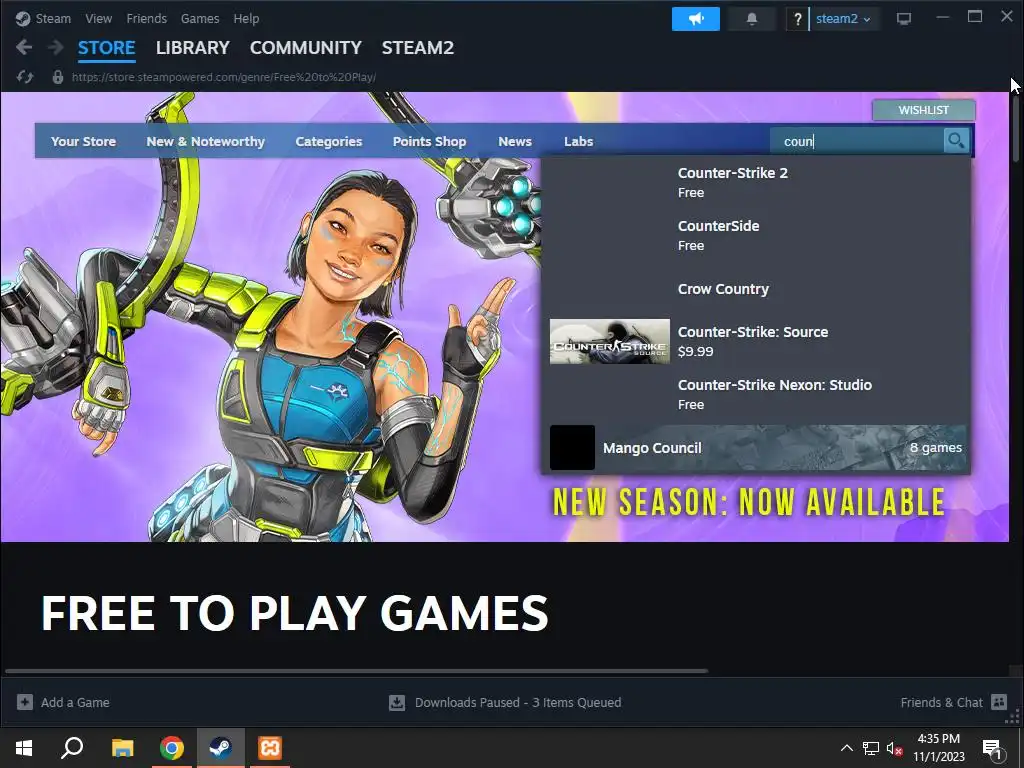
Task: Open the network status tray icon
Action: pyautogui.click(x=871, y=748)
